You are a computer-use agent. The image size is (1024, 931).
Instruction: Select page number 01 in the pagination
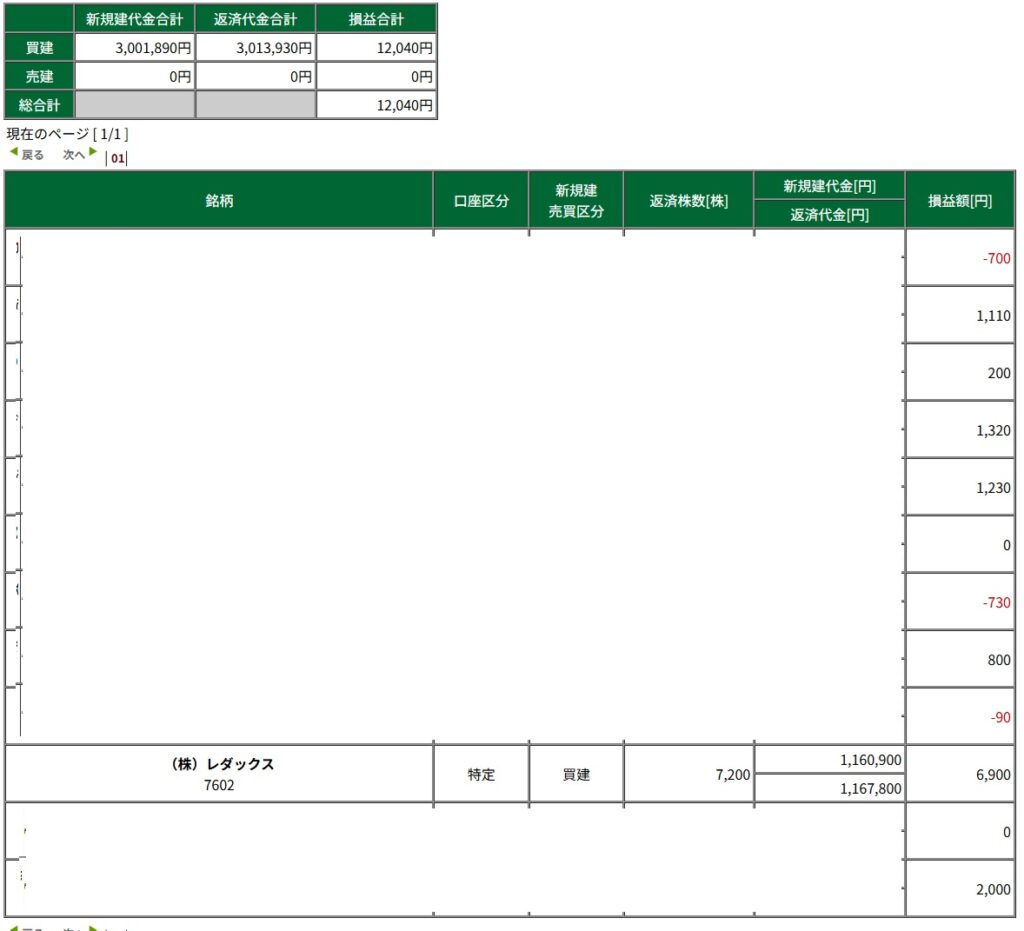pos(118,158)
